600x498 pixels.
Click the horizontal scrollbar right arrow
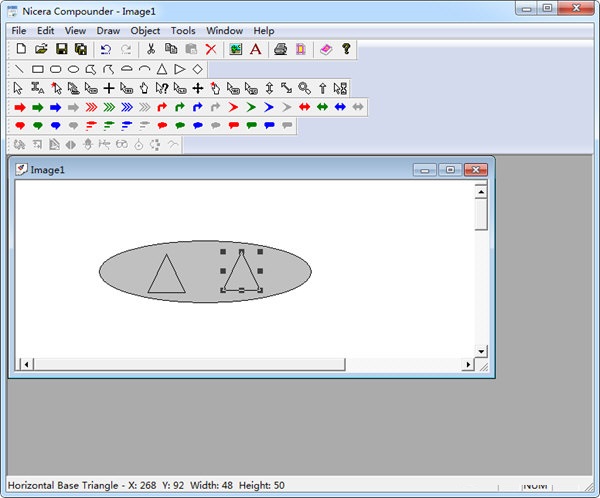click(468, 364)
